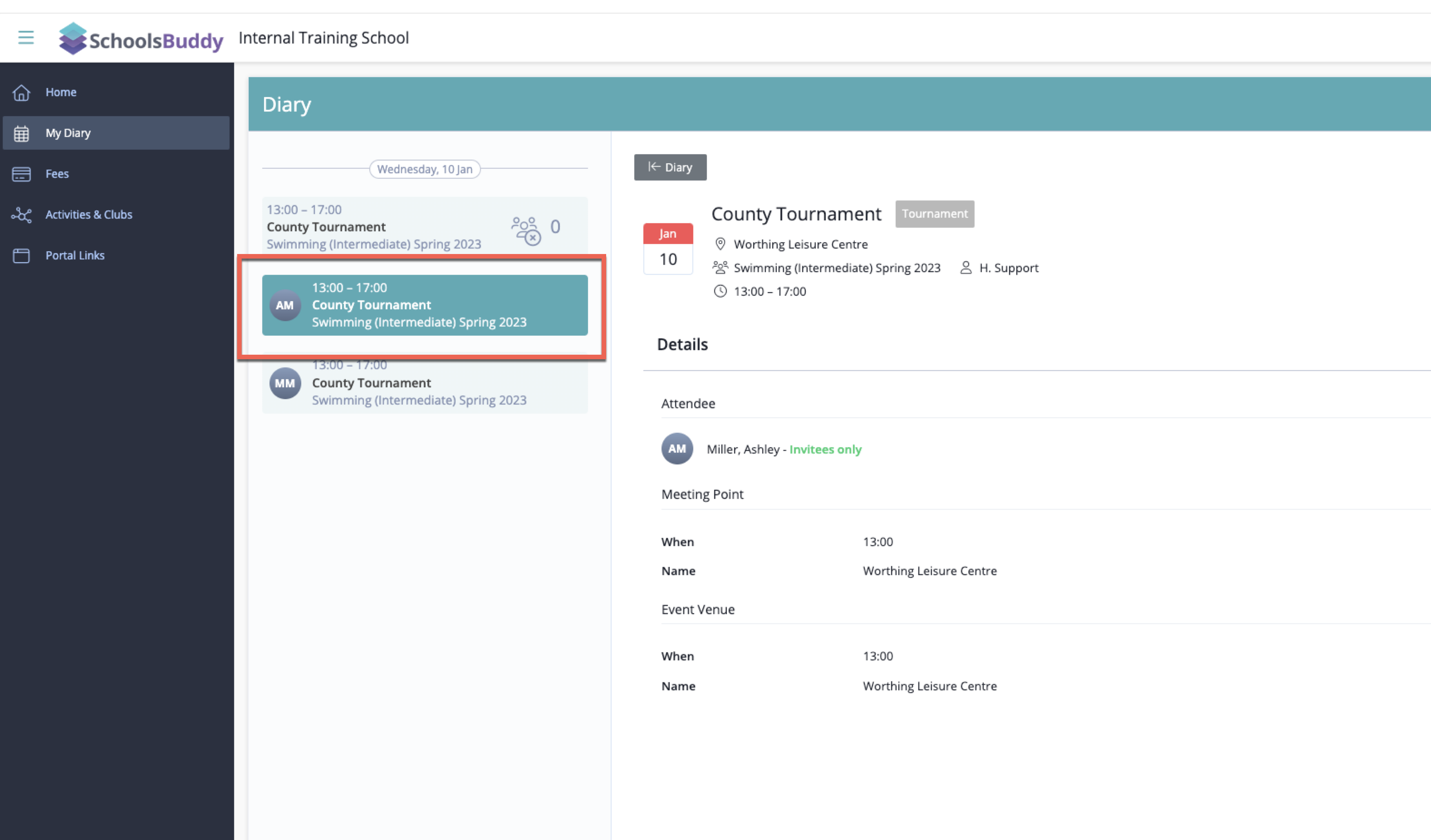This screenshot has width=1431, height=840.
Task: Click the Tournament tag badge
Action: [x=934, y=214]
